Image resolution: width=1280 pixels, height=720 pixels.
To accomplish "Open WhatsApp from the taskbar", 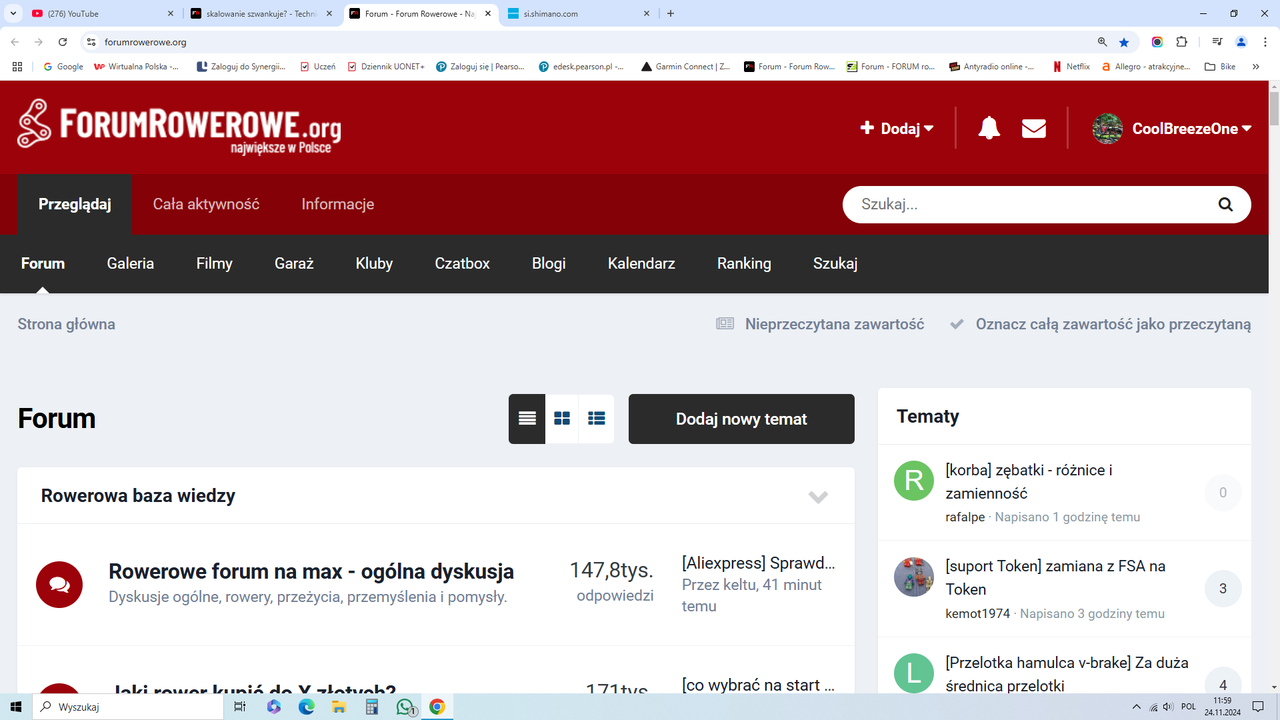I will point(405,707).
